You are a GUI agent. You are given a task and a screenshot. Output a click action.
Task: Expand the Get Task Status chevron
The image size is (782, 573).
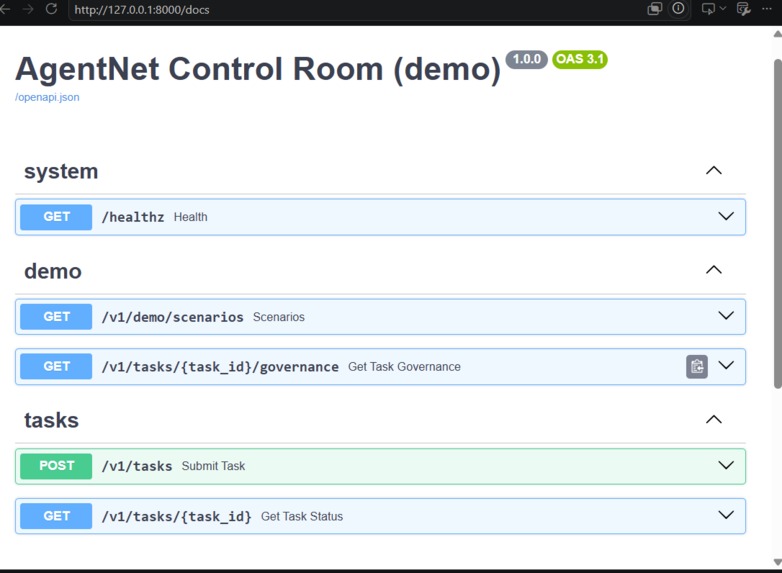point(726,515)
